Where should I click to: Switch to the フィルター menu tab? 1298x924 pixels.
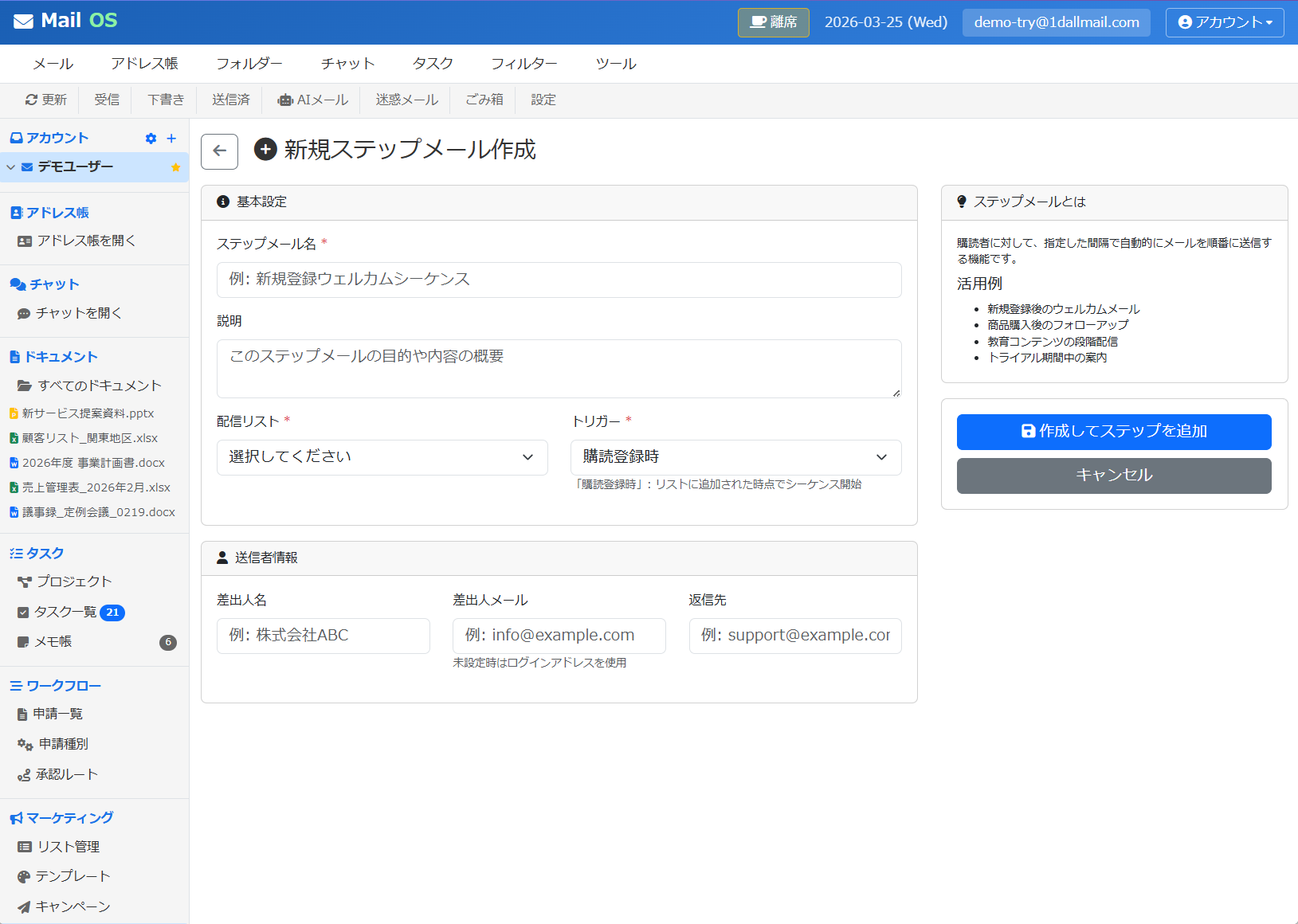point(524,63)
